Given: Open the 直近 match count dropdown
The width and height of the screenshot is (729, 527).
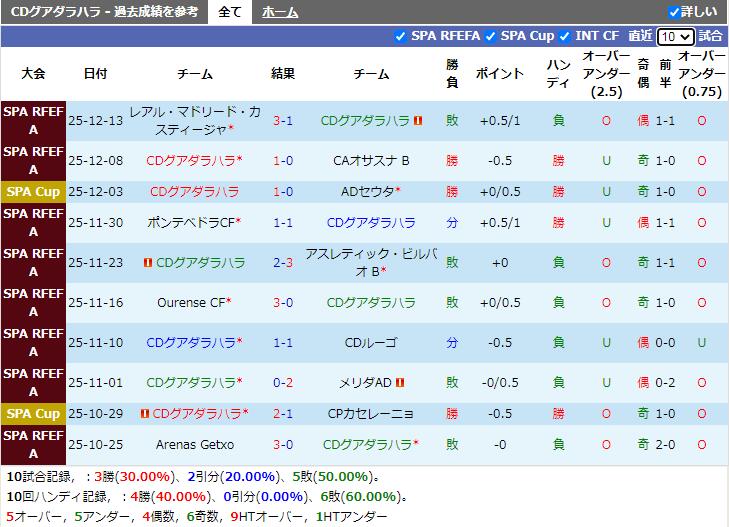Looking at the screenshot, I should pyautogui.click(x=675, y=36).
